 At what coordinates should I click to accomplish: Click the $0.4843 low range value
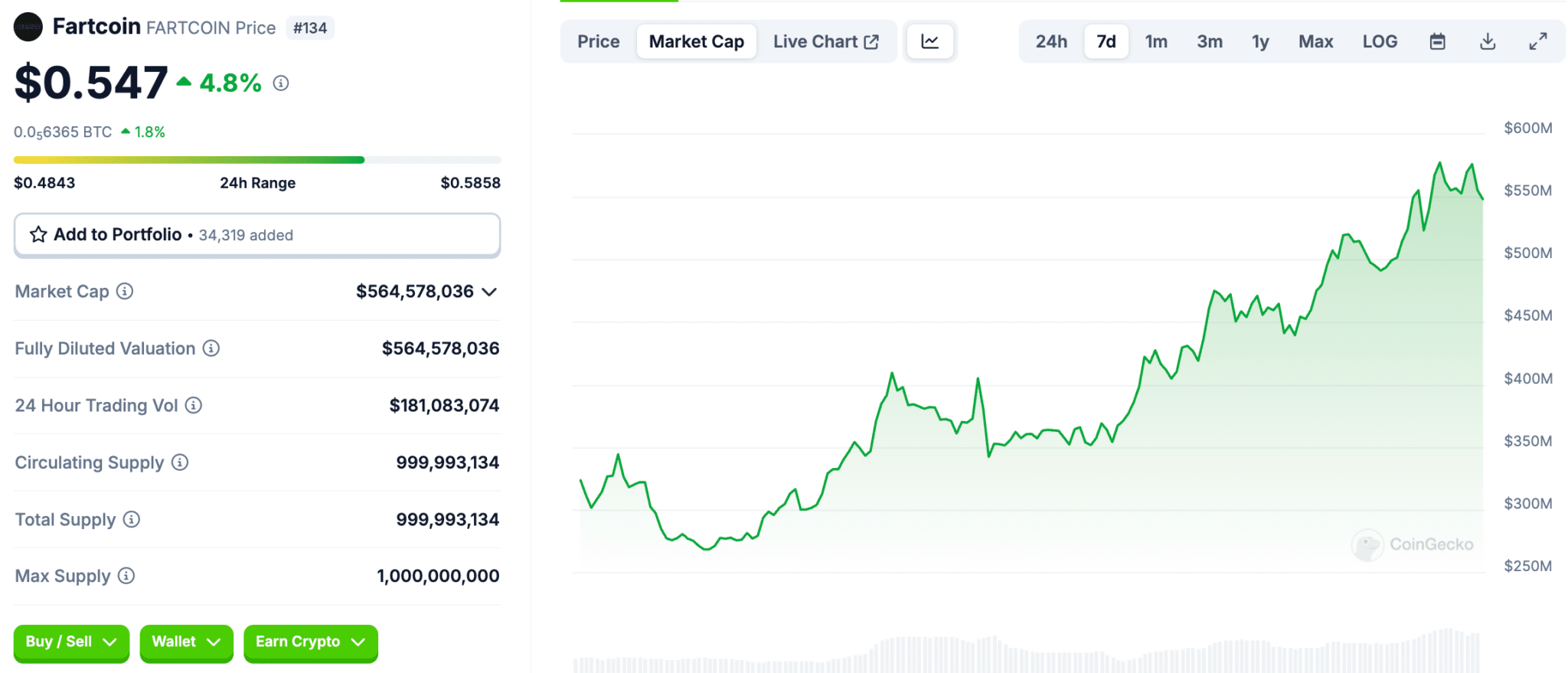44,183
